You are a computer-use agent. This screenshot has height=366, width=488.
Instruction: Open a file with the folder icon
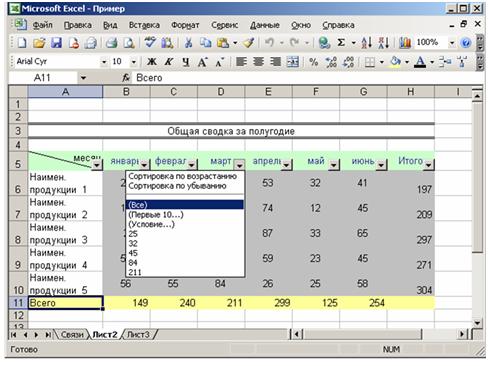(x=39, y=43)
